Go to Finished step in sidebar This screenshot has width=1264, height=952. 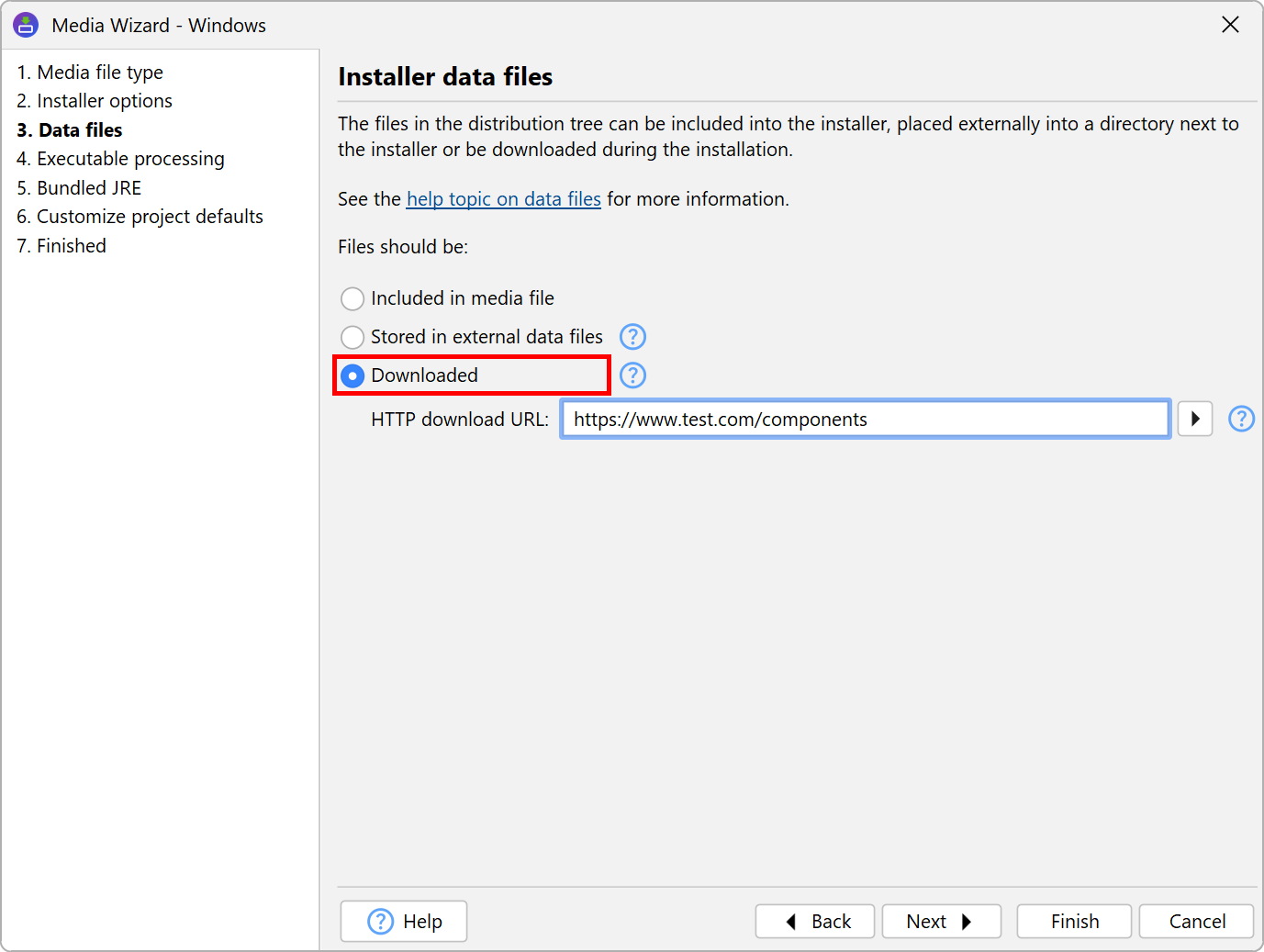tap(62, 246)
